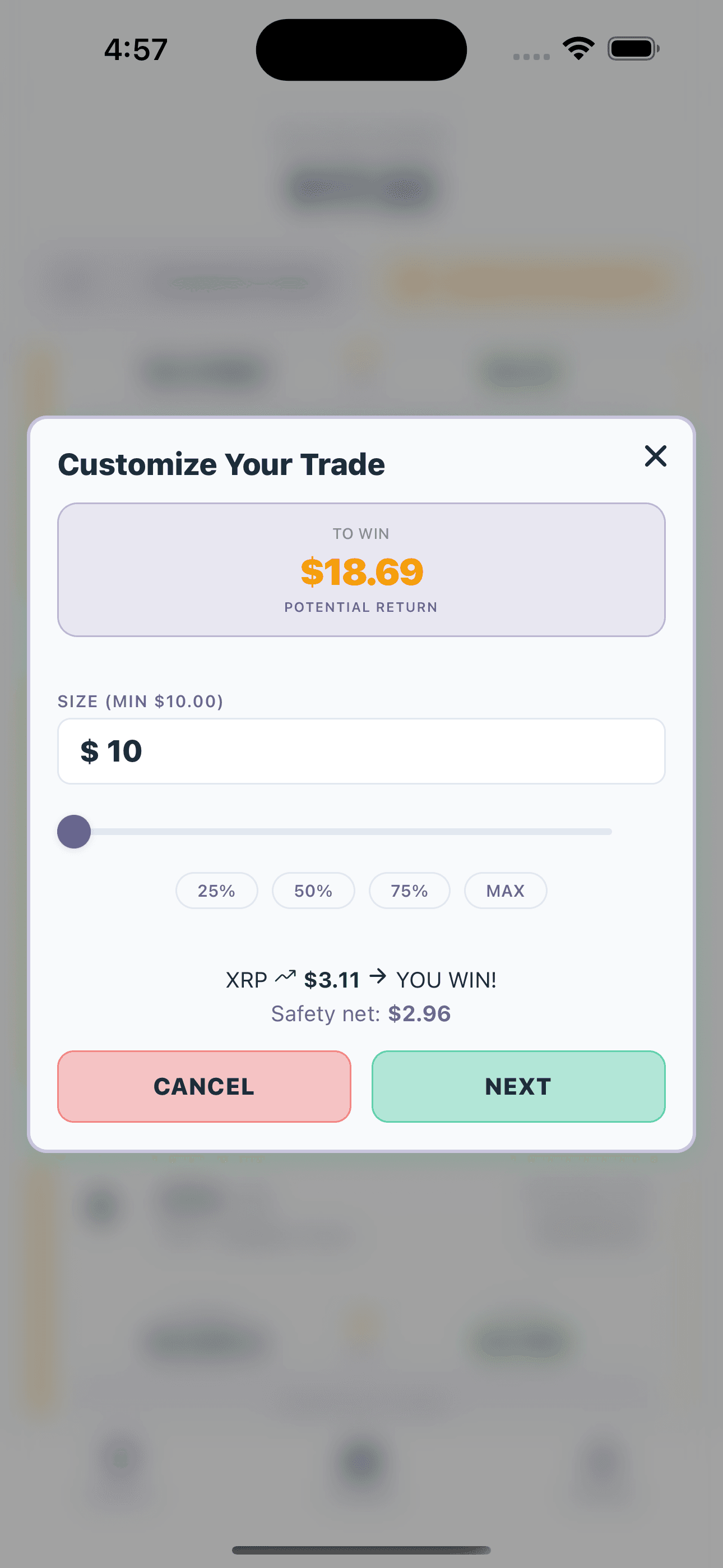The width and height of the screenshot is (723, 1568).
Task: Close the Customize Your Trade dialog
Action: tap(655, 456)
